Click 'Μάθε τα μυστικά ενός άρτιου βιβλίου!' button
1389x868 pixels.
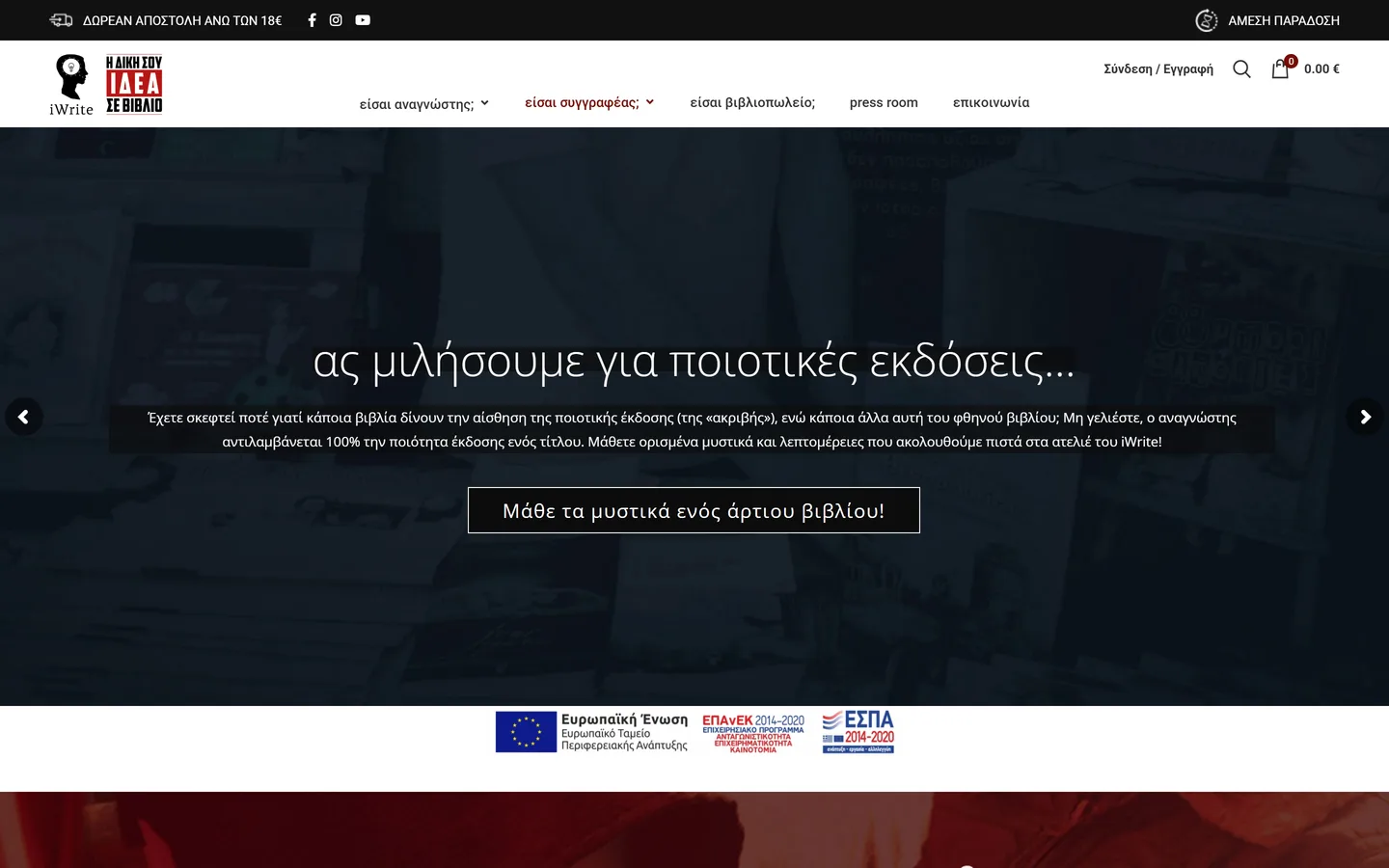tap(694, 510)
